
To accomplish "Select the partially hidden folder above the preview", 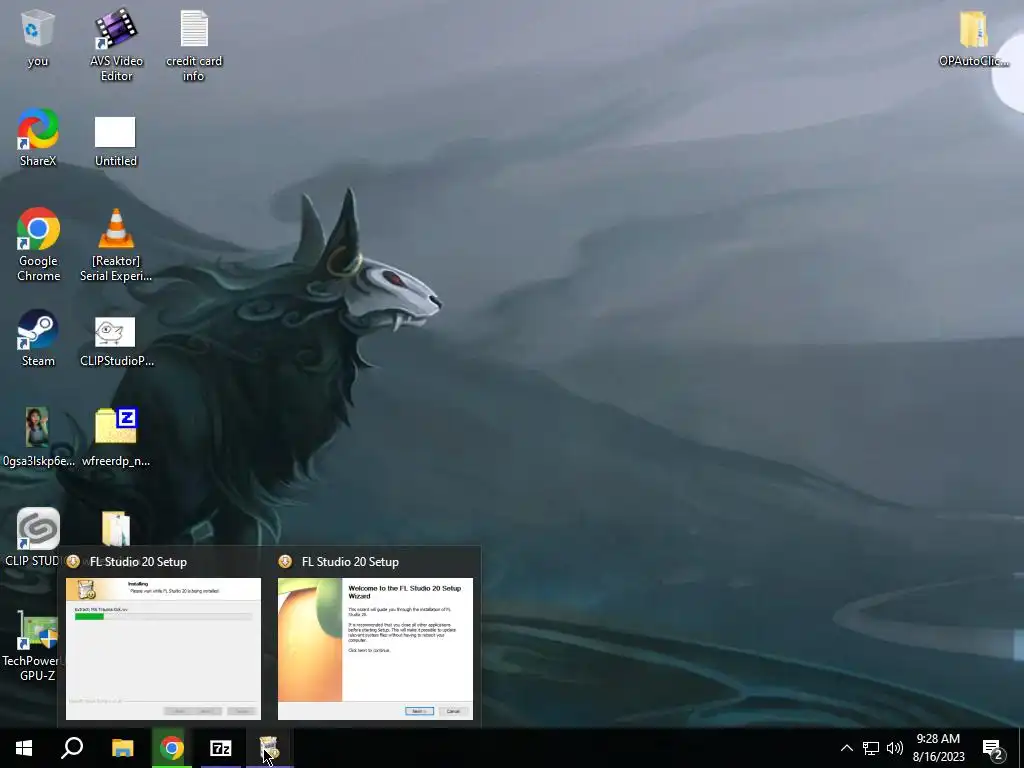I will [116, 528].
